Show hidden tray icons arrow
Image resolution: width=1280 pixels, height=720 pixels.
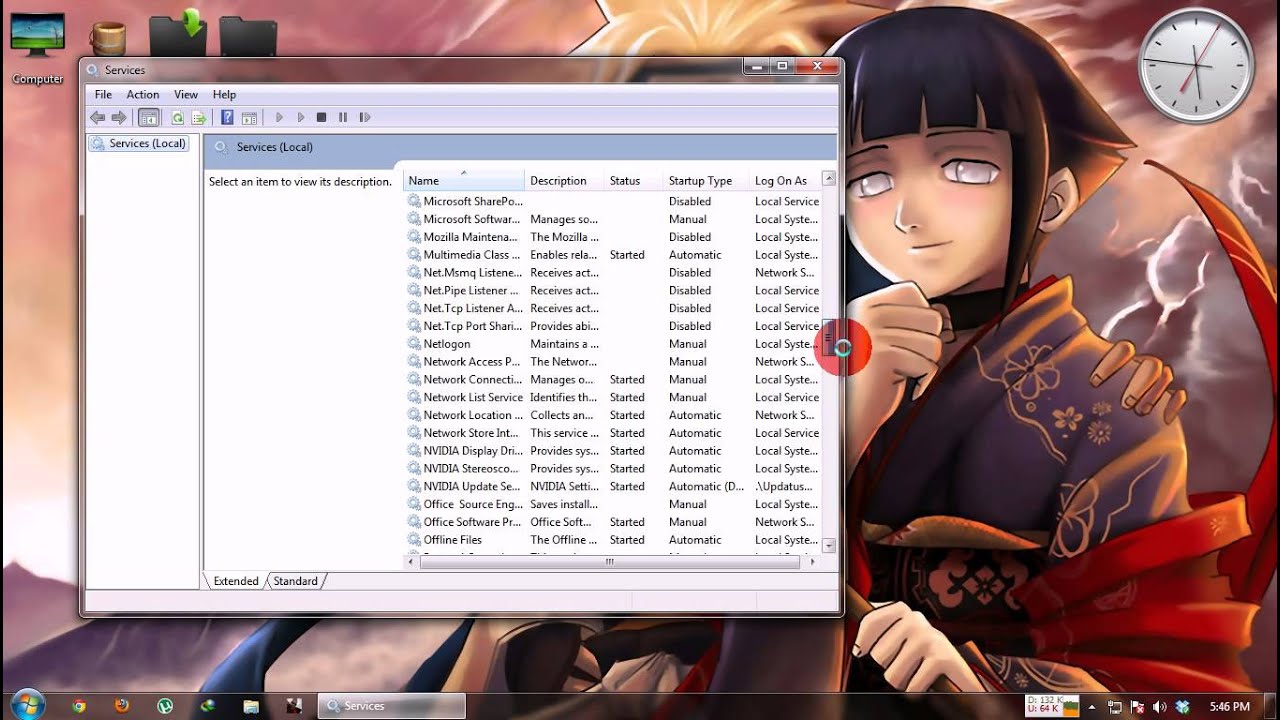[1092, 706]
